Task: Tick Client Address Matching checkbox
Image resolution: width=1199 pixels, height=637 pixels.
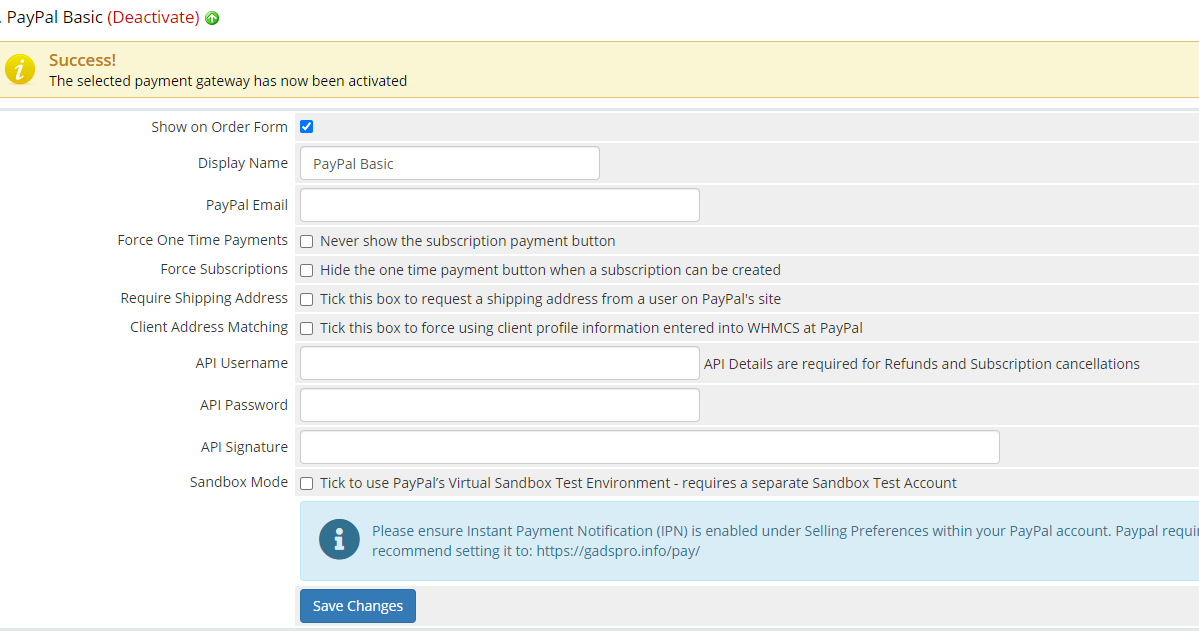Action: [x=307, y=329]
